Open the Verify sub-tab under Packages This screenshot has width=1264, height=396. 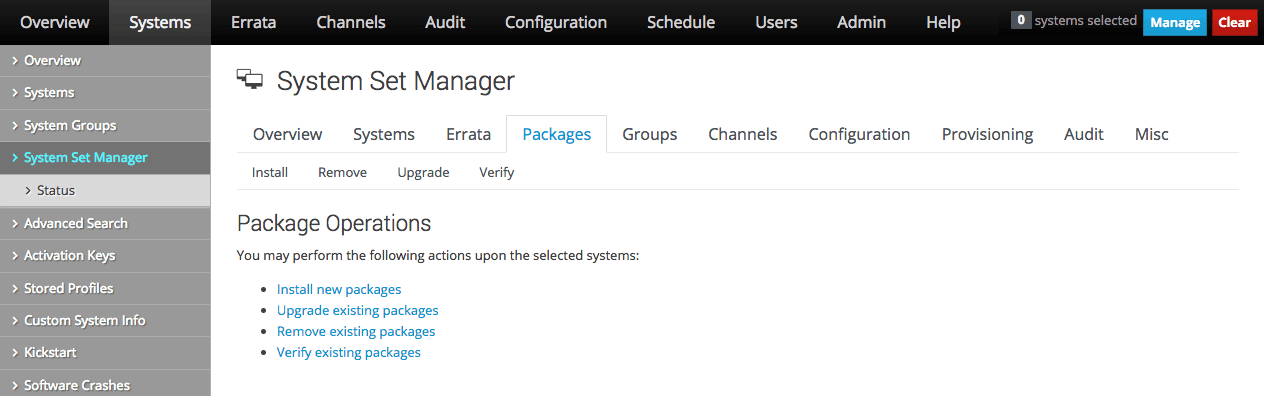(497, 172)
